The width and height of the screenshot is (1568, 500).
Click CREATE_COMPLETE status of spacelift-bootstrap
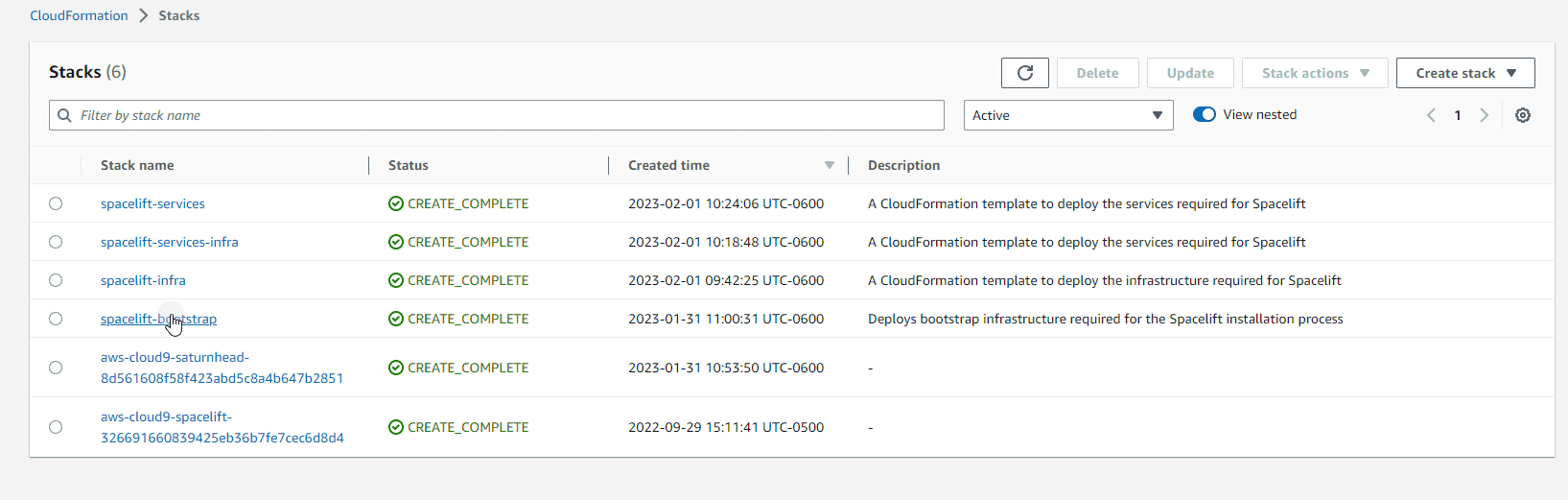click(x=468, y=319)
